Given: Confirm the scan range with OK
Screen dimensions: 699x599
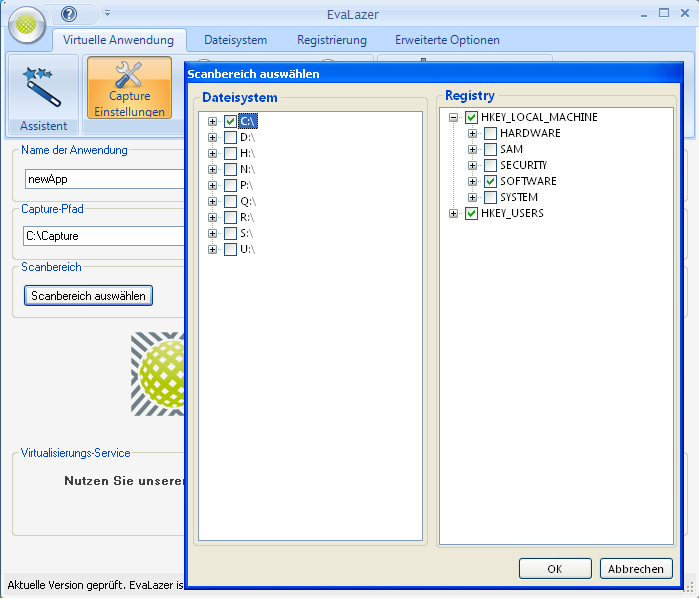Looking at the screenshot, I should pyautogui.click(x=555, y=569).
